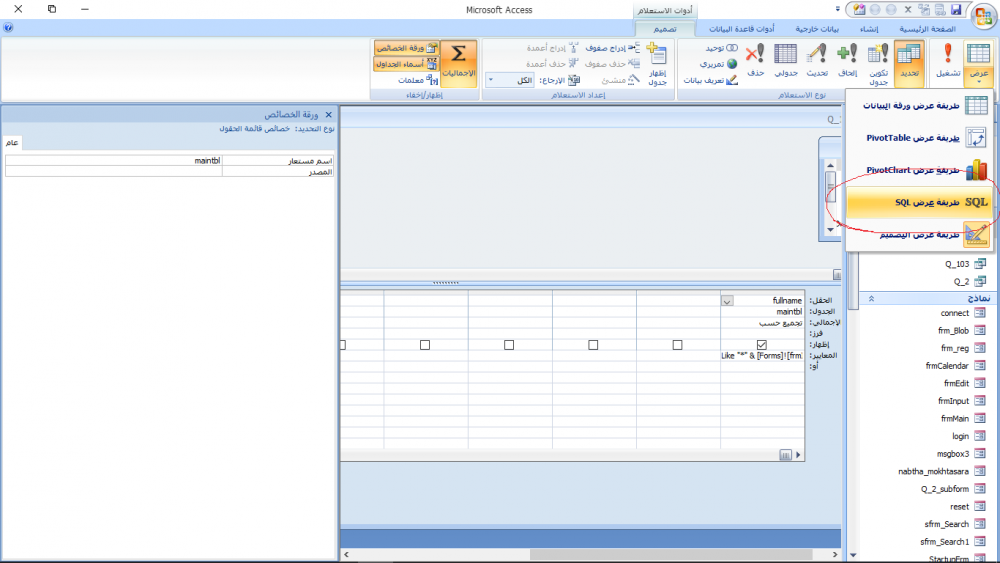Check Show box in the third grid column from the right
This screenshot has height=563, width=1000.
(593, 345)
